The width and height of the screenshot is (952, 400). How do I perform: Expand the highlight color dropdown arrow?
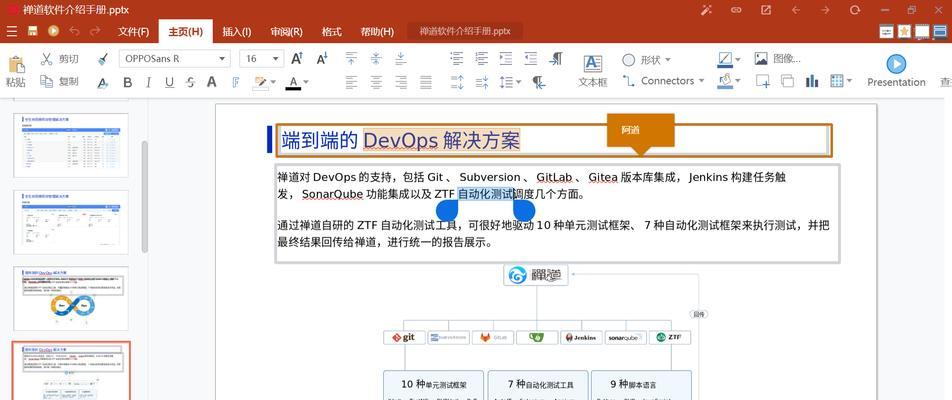[273, 82]
